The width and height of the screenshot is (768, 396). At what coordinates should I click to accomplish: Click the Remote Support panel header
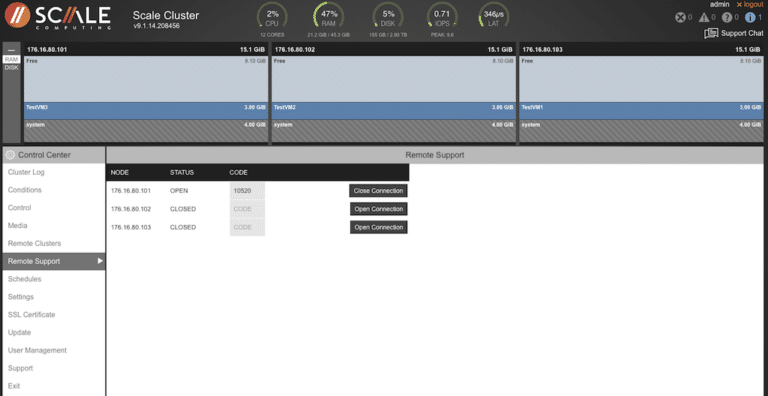pyautogui.click(x=434, y=155)
